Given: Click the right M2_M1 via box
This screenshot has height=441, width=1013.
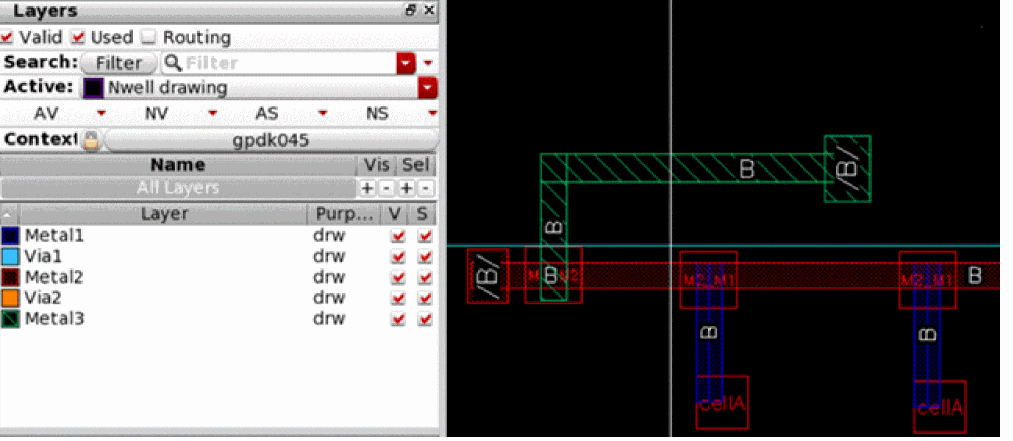Looking at the screenshot, I should point(928,280).
